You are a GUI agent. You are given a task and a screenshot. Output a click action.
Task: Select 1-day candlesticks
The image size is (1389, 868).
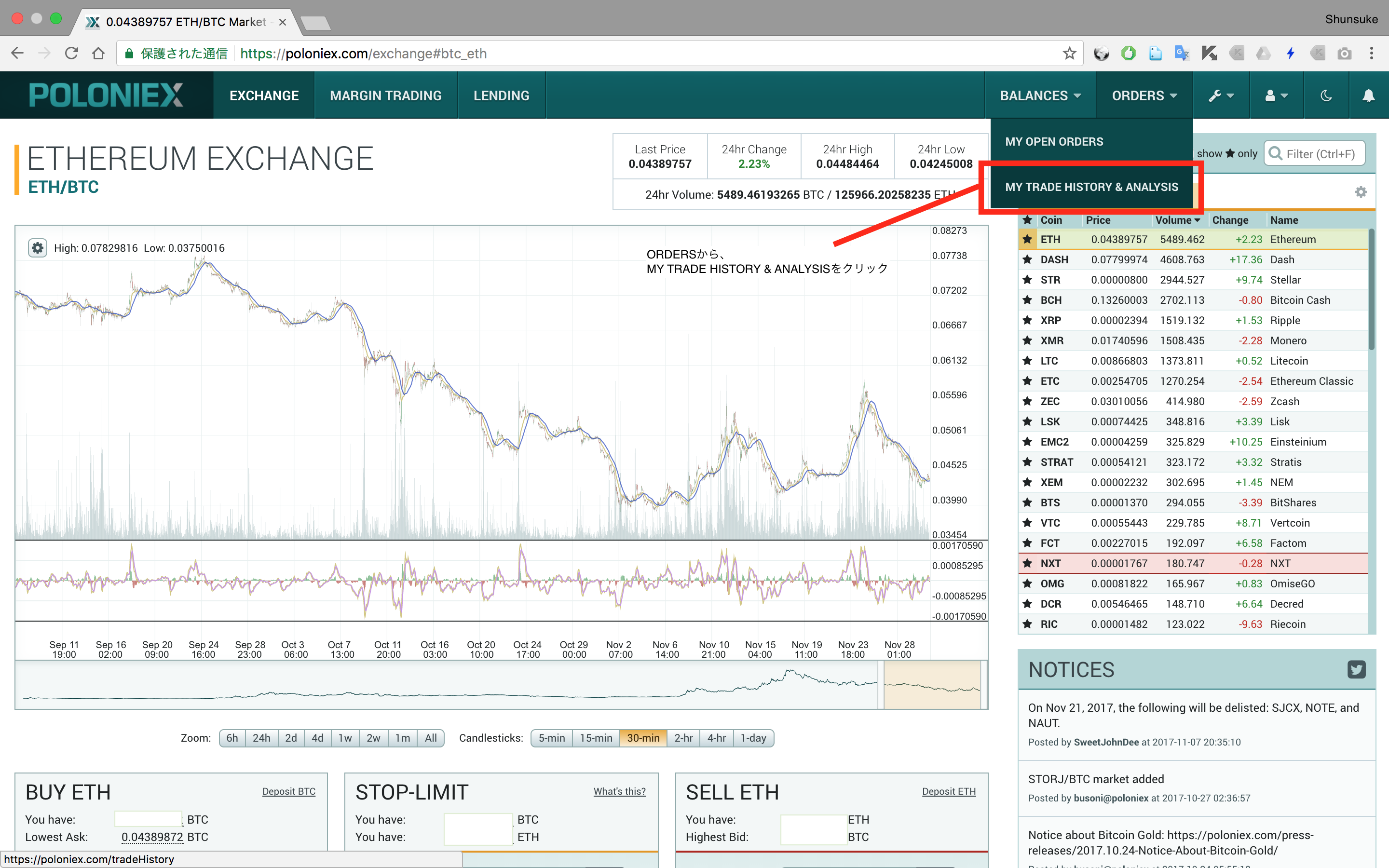point(753,738)
